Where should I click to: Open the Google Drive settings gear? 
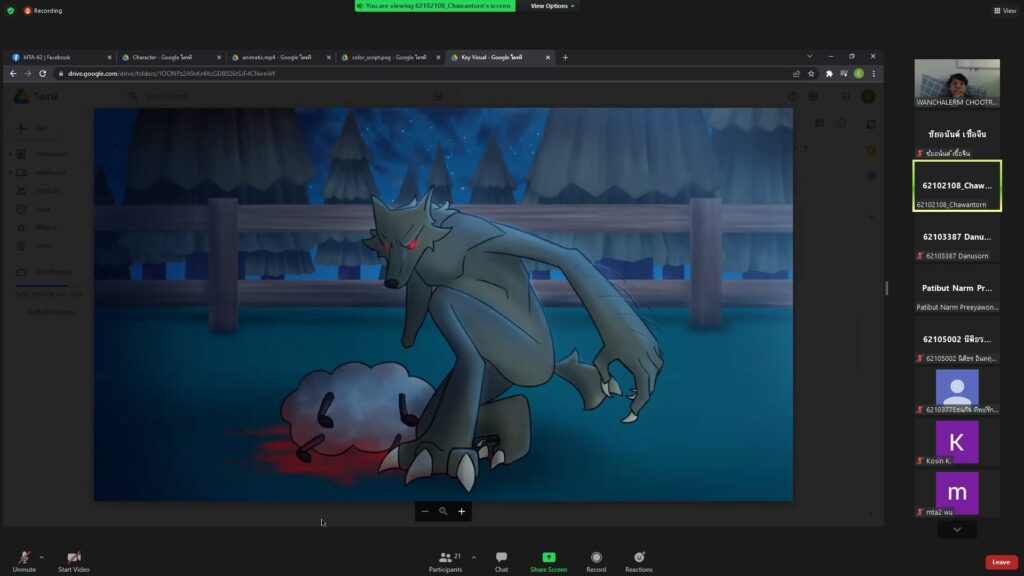pos(812,96)
